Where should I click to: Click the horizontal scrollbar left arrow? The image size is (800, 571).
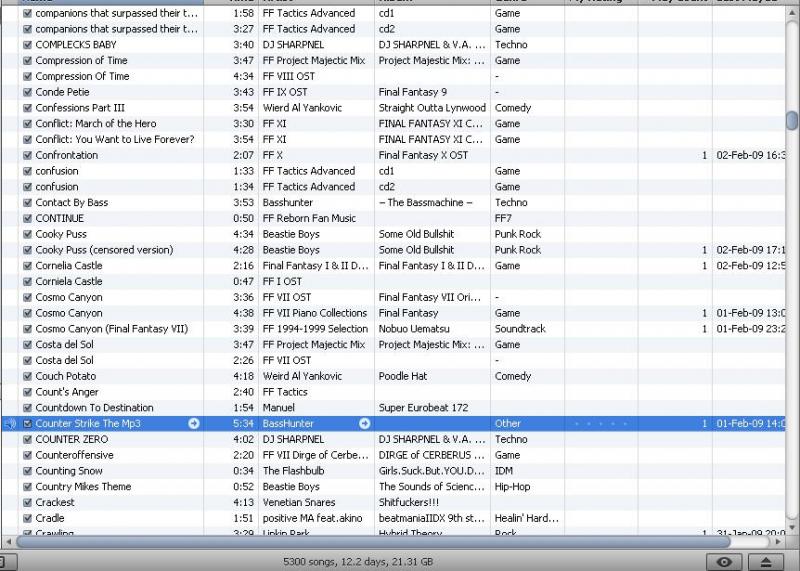tap(8, 541)
